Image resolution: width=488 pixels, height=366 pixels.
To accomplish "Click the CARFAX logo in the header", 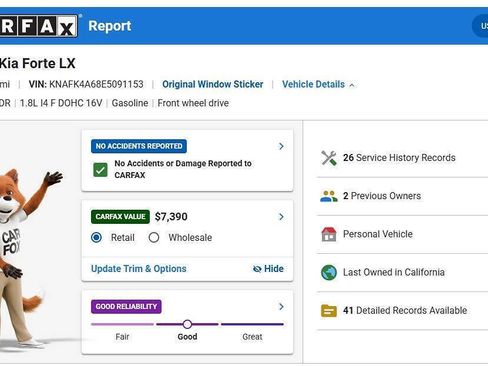I will click(x=38, y=26).
